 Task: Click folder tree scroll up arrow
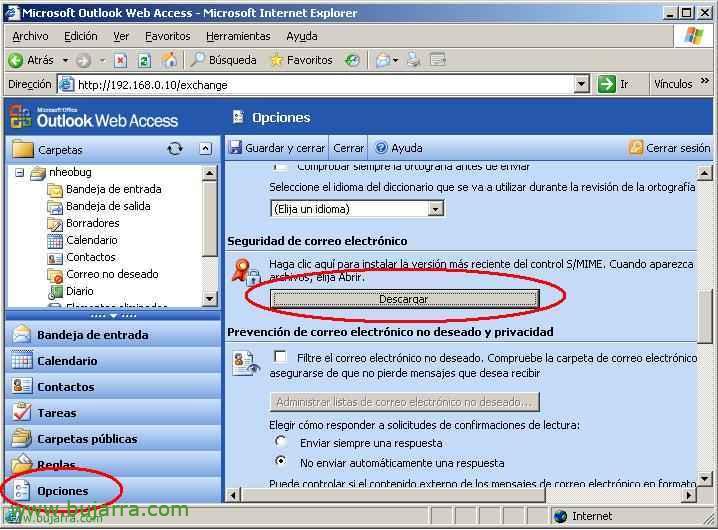tap(209, 173)
